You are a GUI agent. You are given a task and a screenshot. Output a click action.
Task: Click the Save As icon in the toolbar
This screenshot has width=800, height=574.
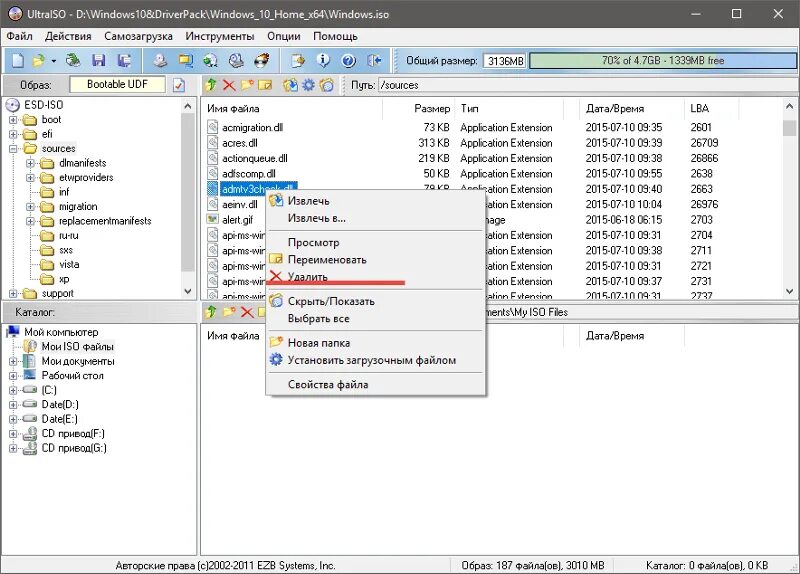[124, 61]
